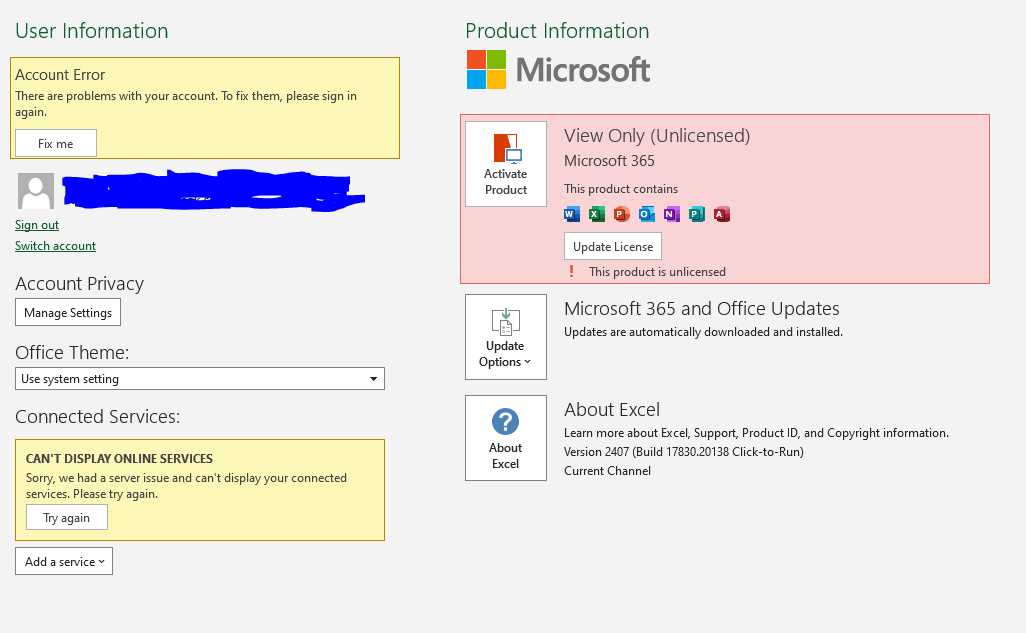1026x633 pixels.
Task: Click This product is unlicensed message
Action: pyautogui.click(x=657, y=272)
